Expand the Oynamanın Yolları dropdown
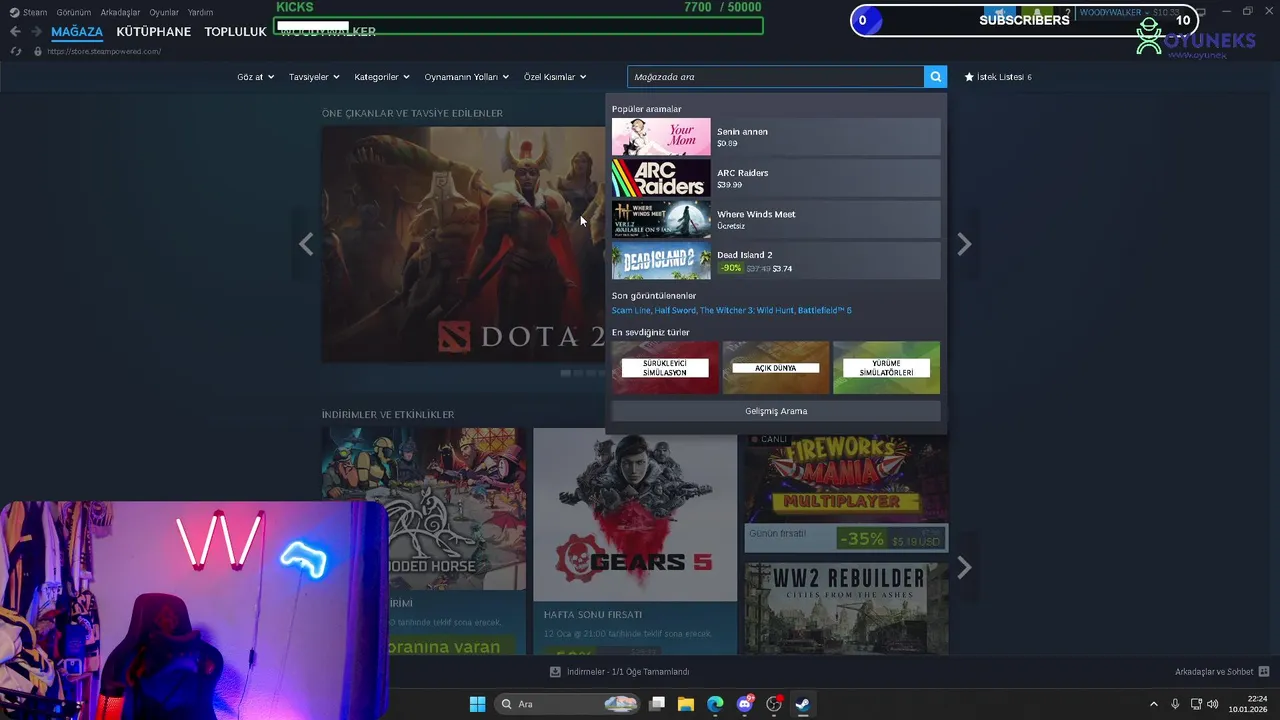This screenshot has width=1280, height=720. [466, 77]
